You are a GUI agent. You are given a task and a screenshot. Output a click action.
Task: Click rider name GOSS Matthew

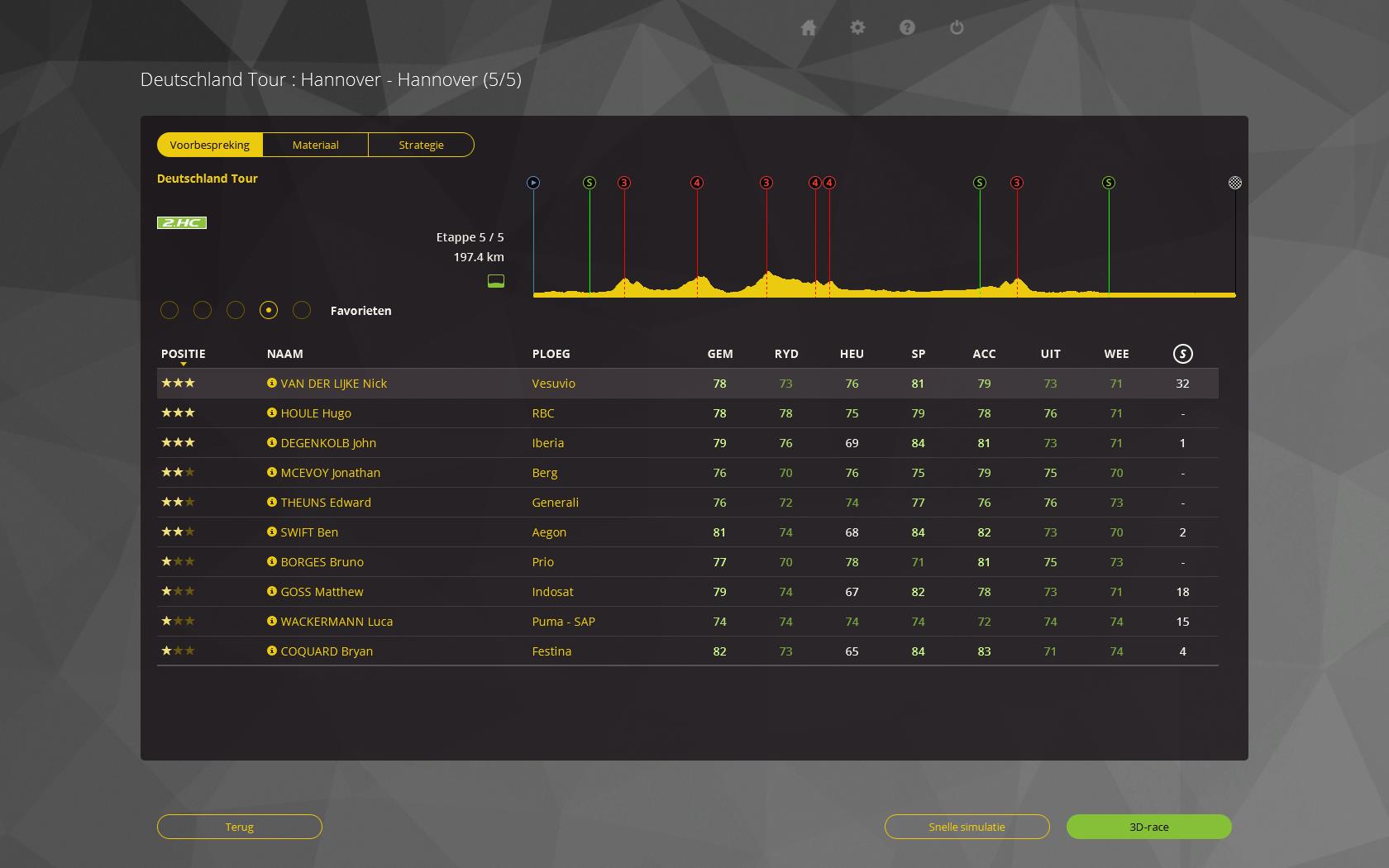[x=322, y=592]
